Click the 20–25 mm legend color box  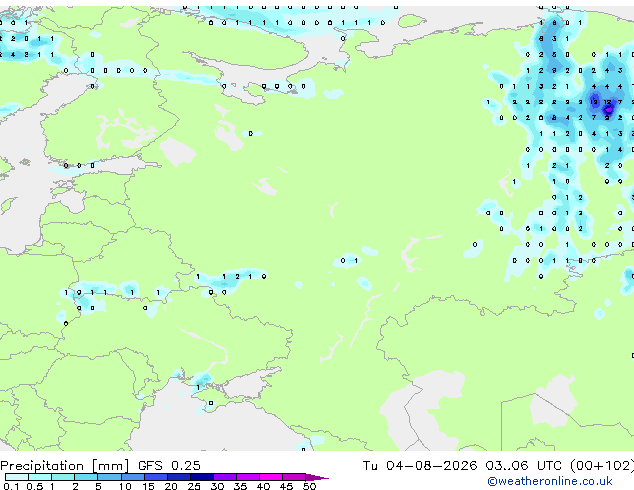pos(178,477)
